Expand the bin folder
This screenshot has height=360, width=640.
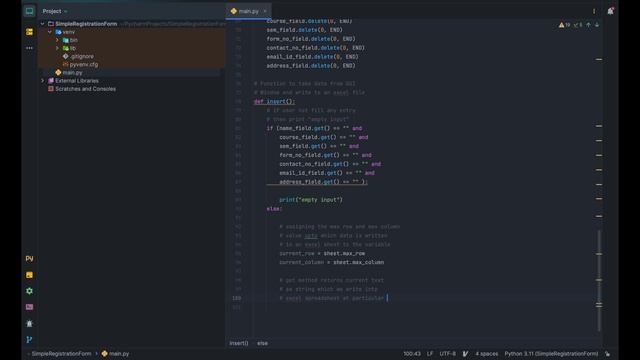click(x=58, y=40)
